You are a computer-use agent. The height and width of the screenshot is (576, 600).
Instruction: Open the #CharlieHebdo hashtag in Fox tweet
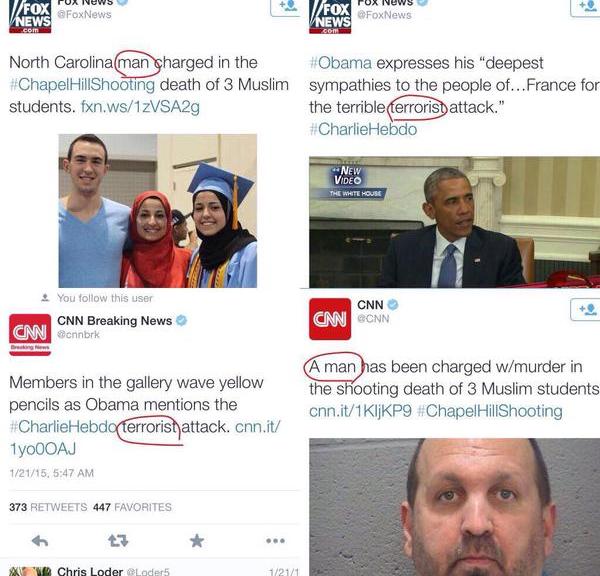click(363, 129)
